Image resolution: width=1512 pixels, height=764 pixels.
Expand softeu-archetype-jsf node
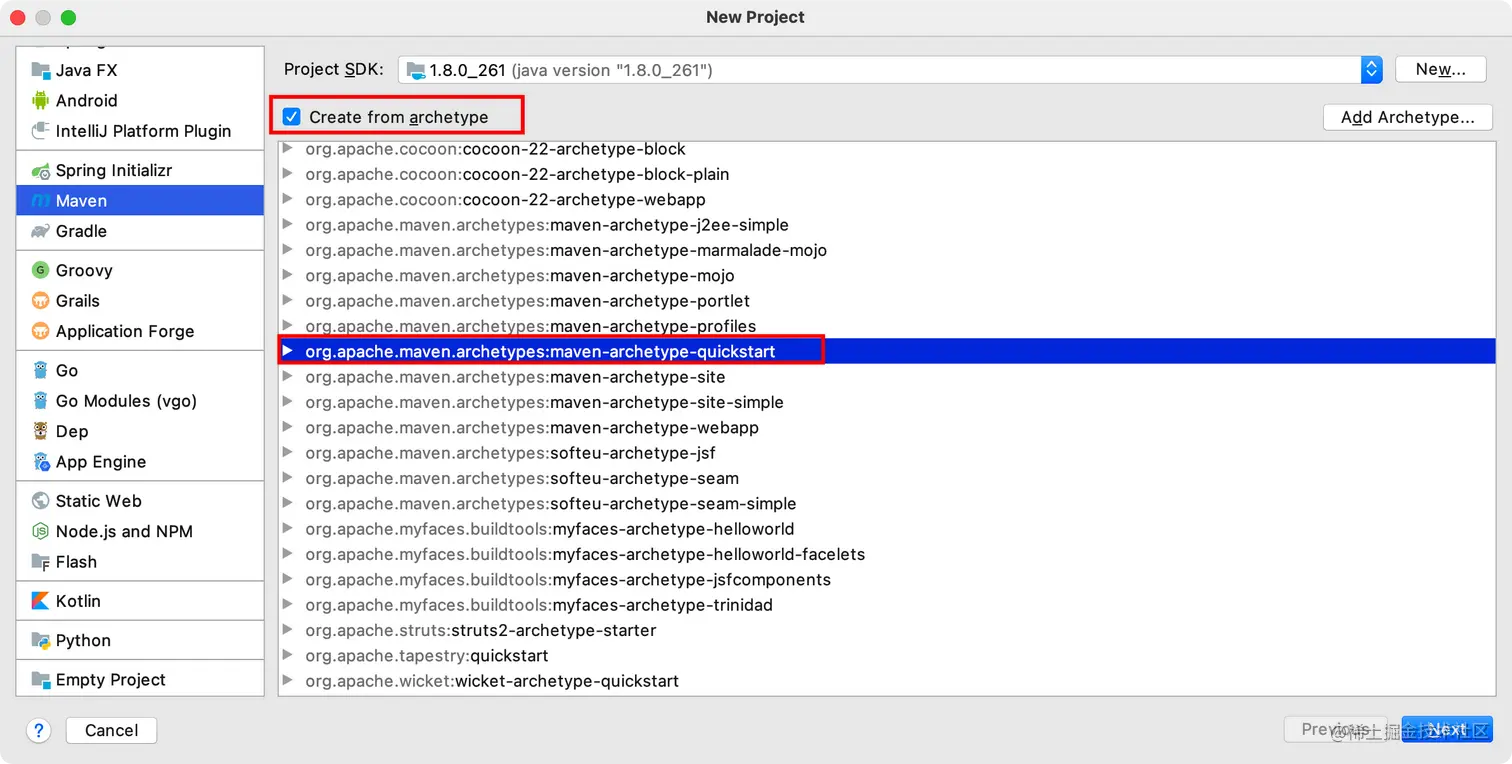(x=288, y=453)
